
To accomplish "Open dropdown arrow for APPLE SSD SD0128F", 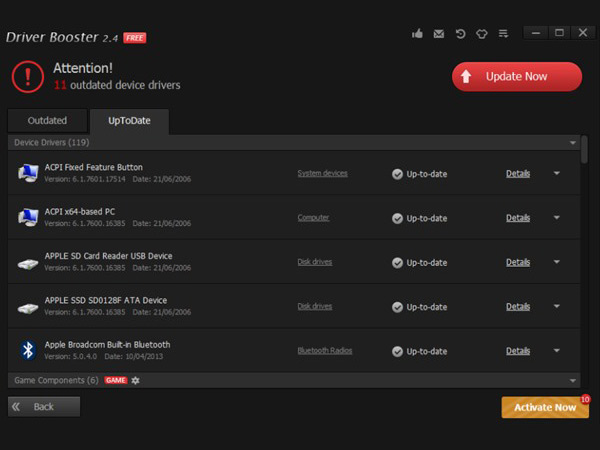I will pyautogui.click(x=557, y=307).
